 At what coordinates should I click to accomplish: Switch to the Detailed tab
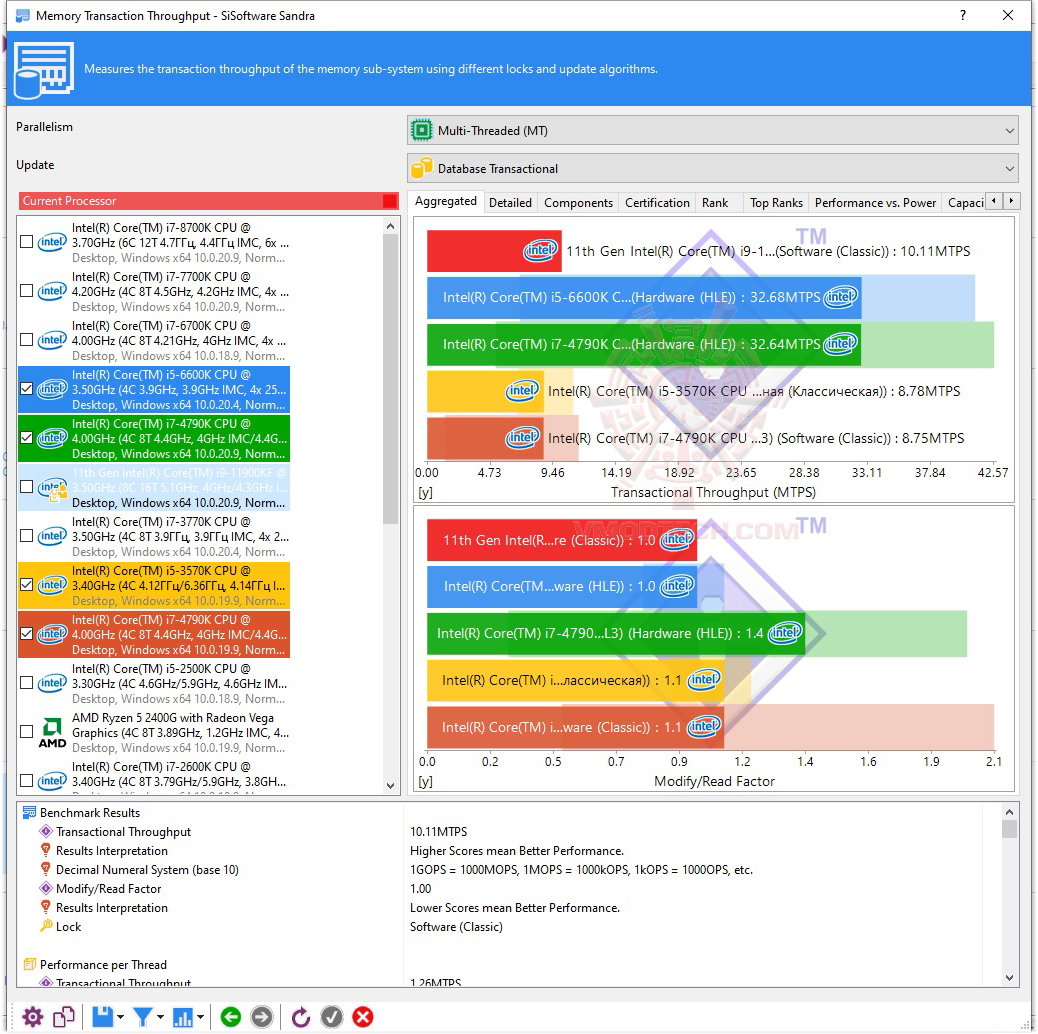pyautogui.click(x=510, y=203)
